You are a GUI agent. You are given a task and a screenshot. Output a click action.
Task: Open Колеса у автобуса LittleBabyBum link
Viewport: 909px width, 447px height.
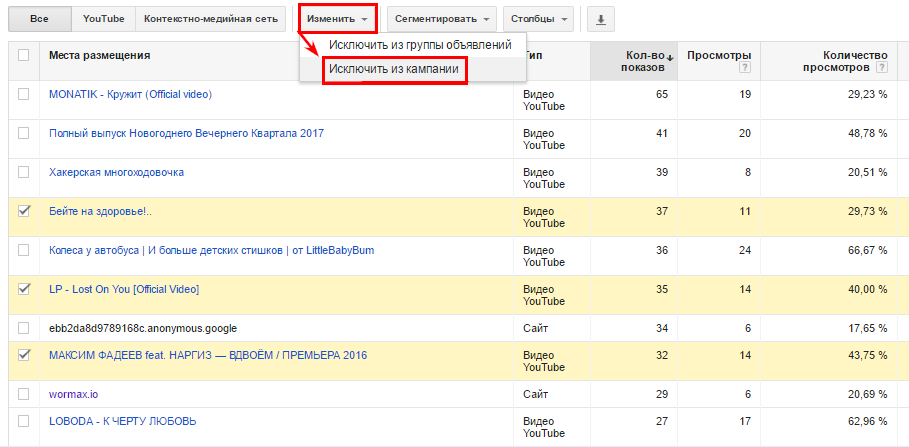[212, 250]
